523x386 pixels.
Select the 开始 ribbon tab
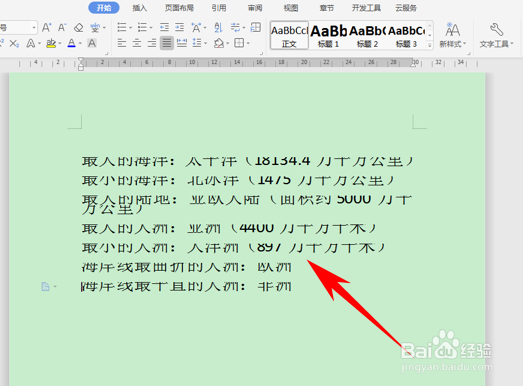coord(104,8)
